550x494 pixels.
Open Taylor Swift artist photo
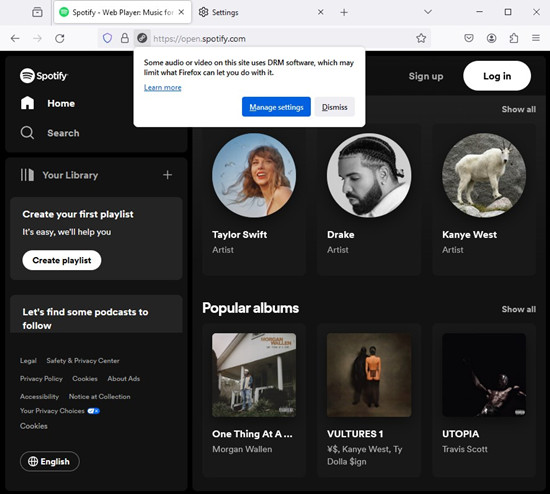(254, 175)
